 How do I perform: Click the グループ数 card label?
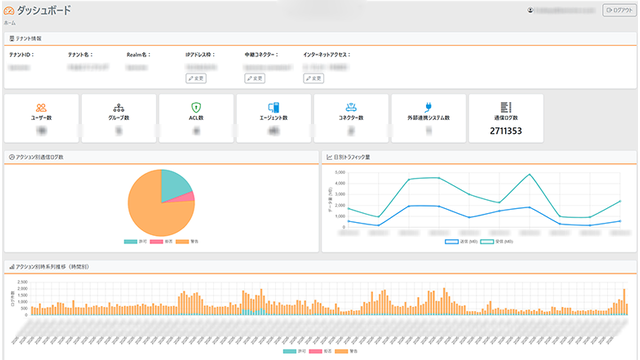click(119, 118)
